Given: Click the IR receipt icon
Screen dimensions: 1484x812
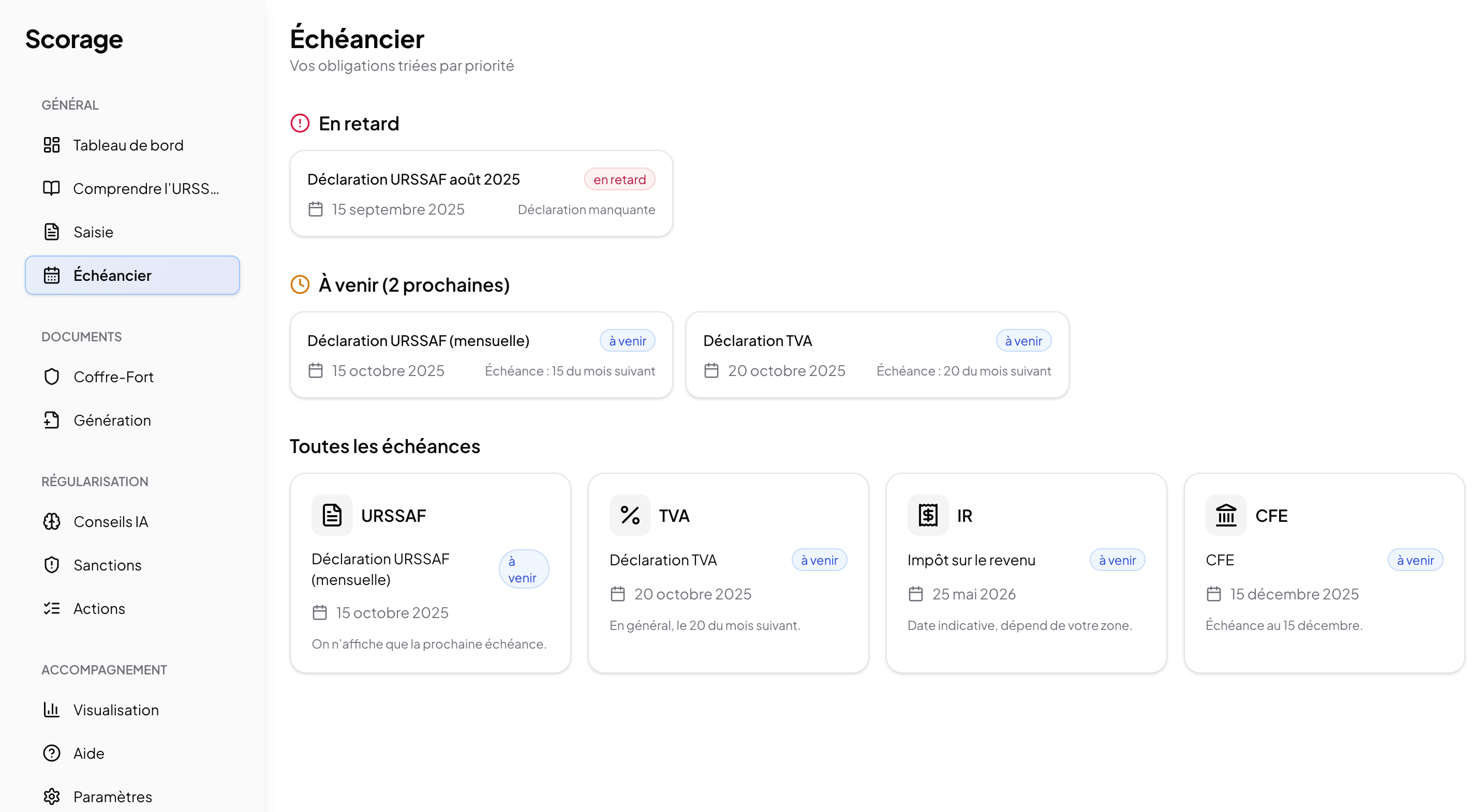Looking at the screenshot, I should pos(927,516).
